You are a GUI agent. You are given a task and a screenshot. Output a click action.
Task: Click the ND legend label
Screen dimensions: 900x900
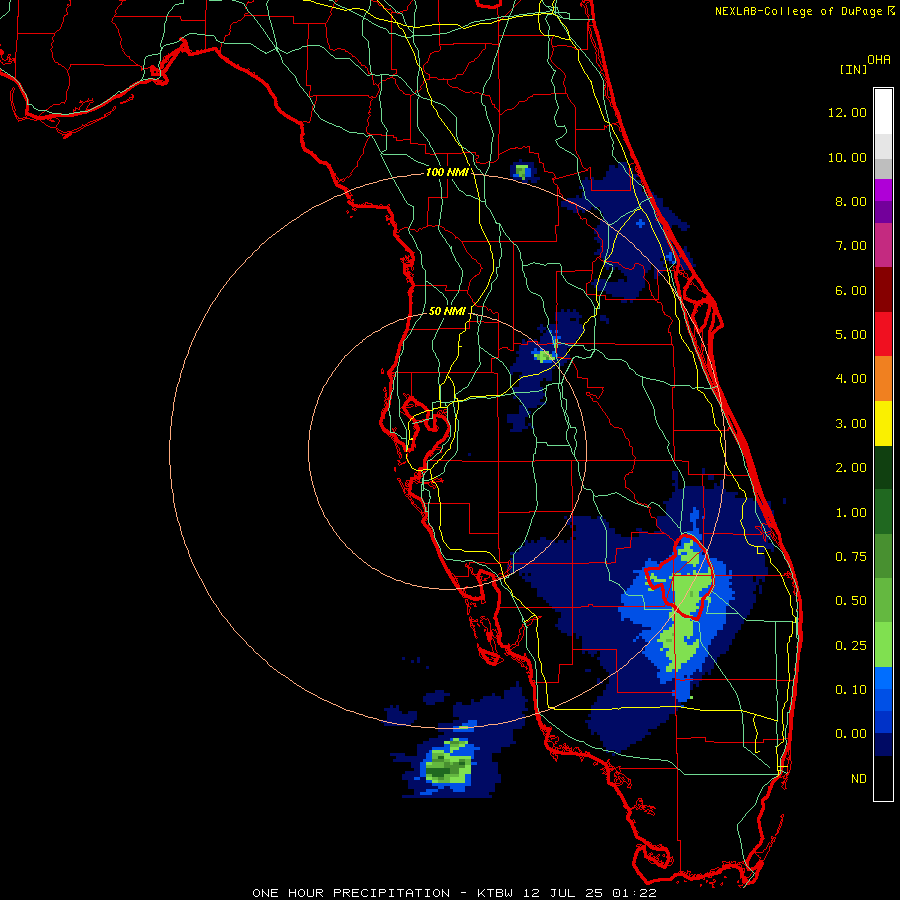(x=859, y=779)
